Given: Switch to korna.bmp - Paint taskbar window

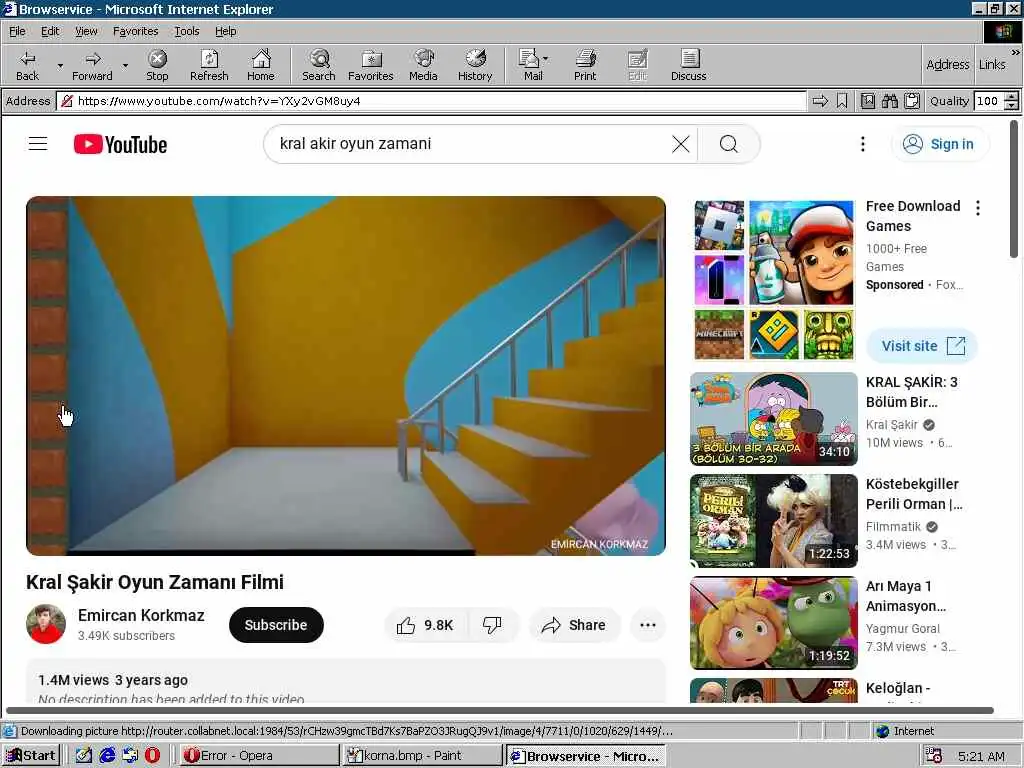Looking at the screenshot, I should (423, 756).
